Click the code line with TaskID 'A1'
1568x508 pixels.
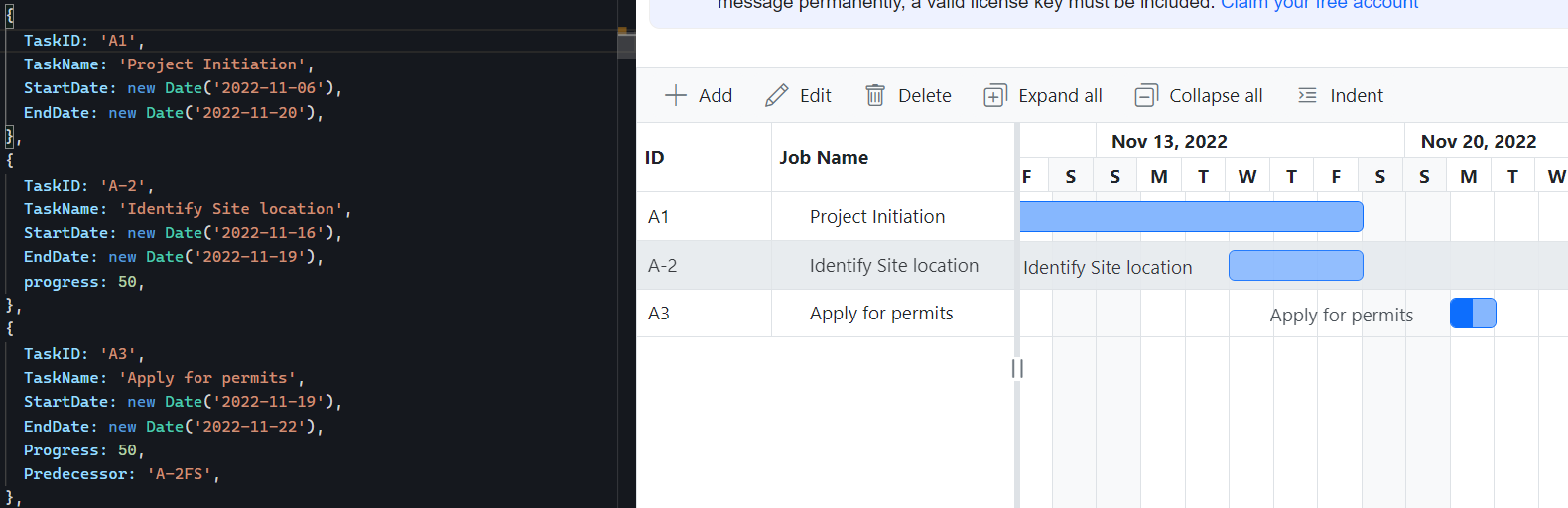click(84, 41)
